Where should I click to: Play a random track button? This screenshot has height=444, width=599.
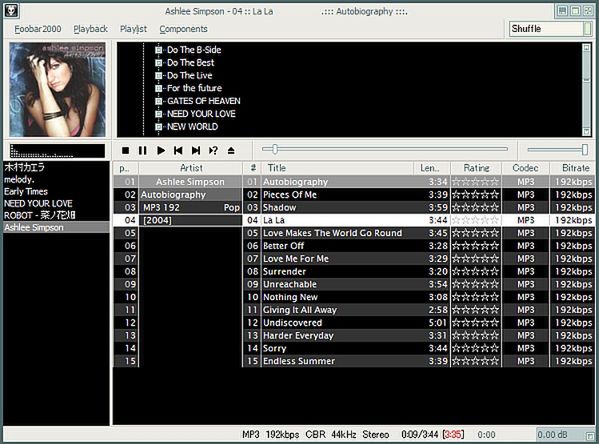tap(213, 151)
